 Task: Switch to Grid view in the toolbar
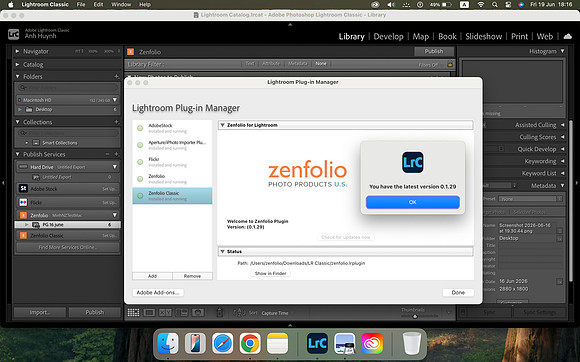(x=134, y=313)
